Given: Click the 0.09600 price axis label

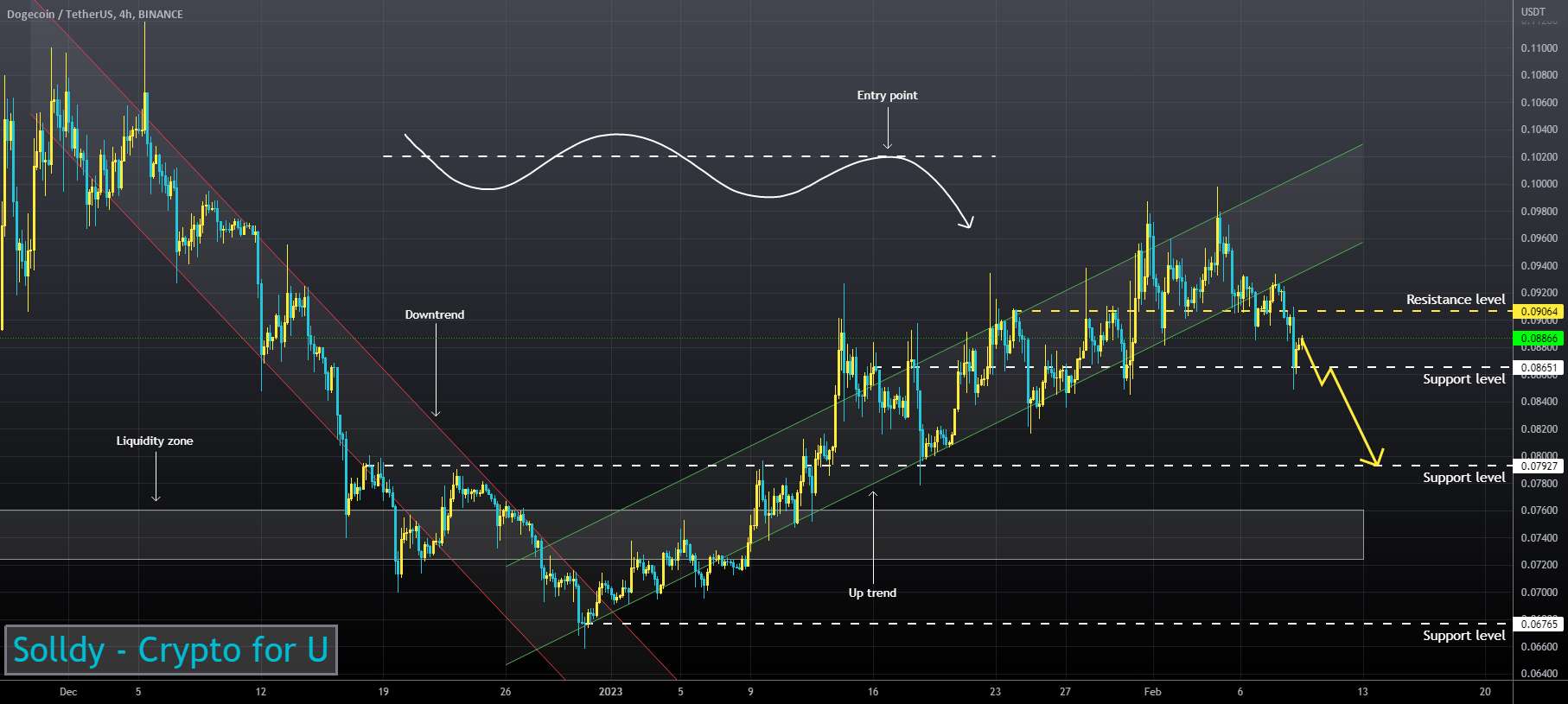Looking at the screenshot, I should pos(1539,238).
